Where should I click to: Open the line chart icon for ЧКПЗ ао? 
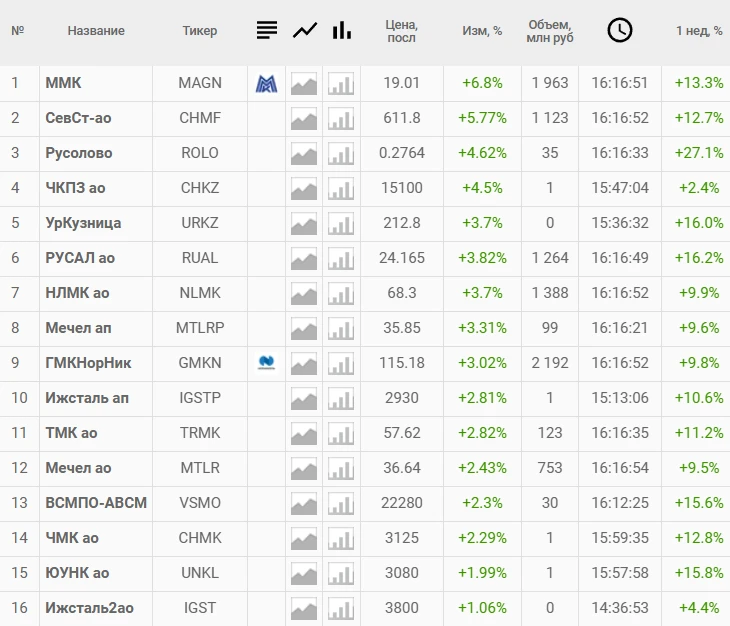[x=304, y=188]
